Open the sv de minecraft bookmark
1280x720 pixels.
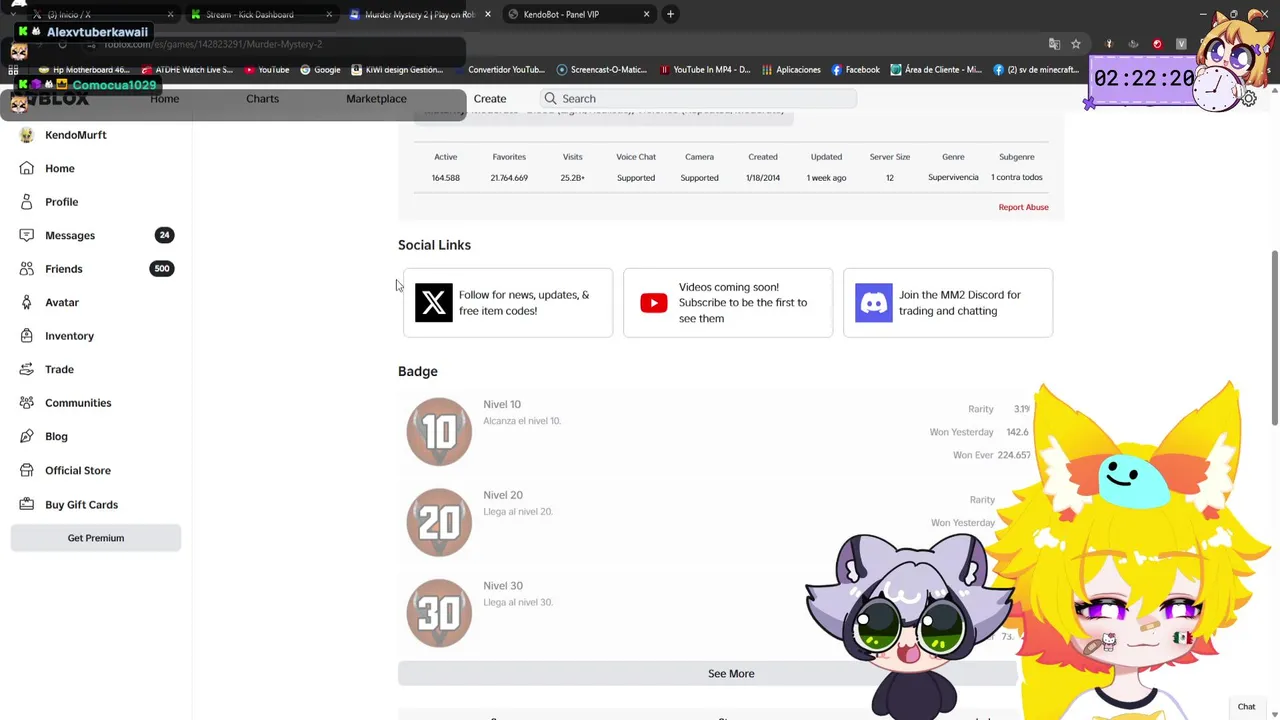point(1037,70)
